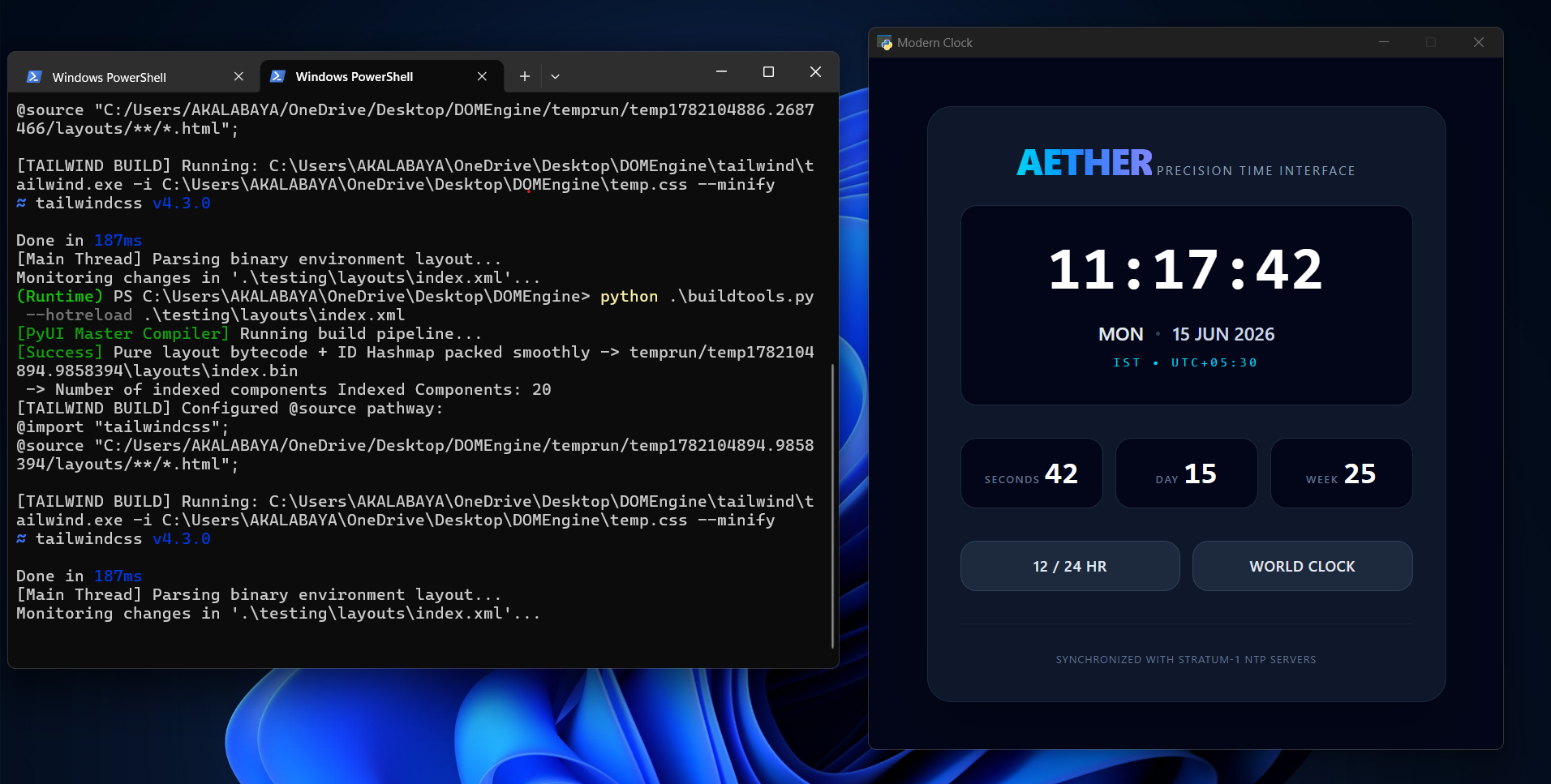Minimize the PowerShell terminal window

(x=721, y=72)
